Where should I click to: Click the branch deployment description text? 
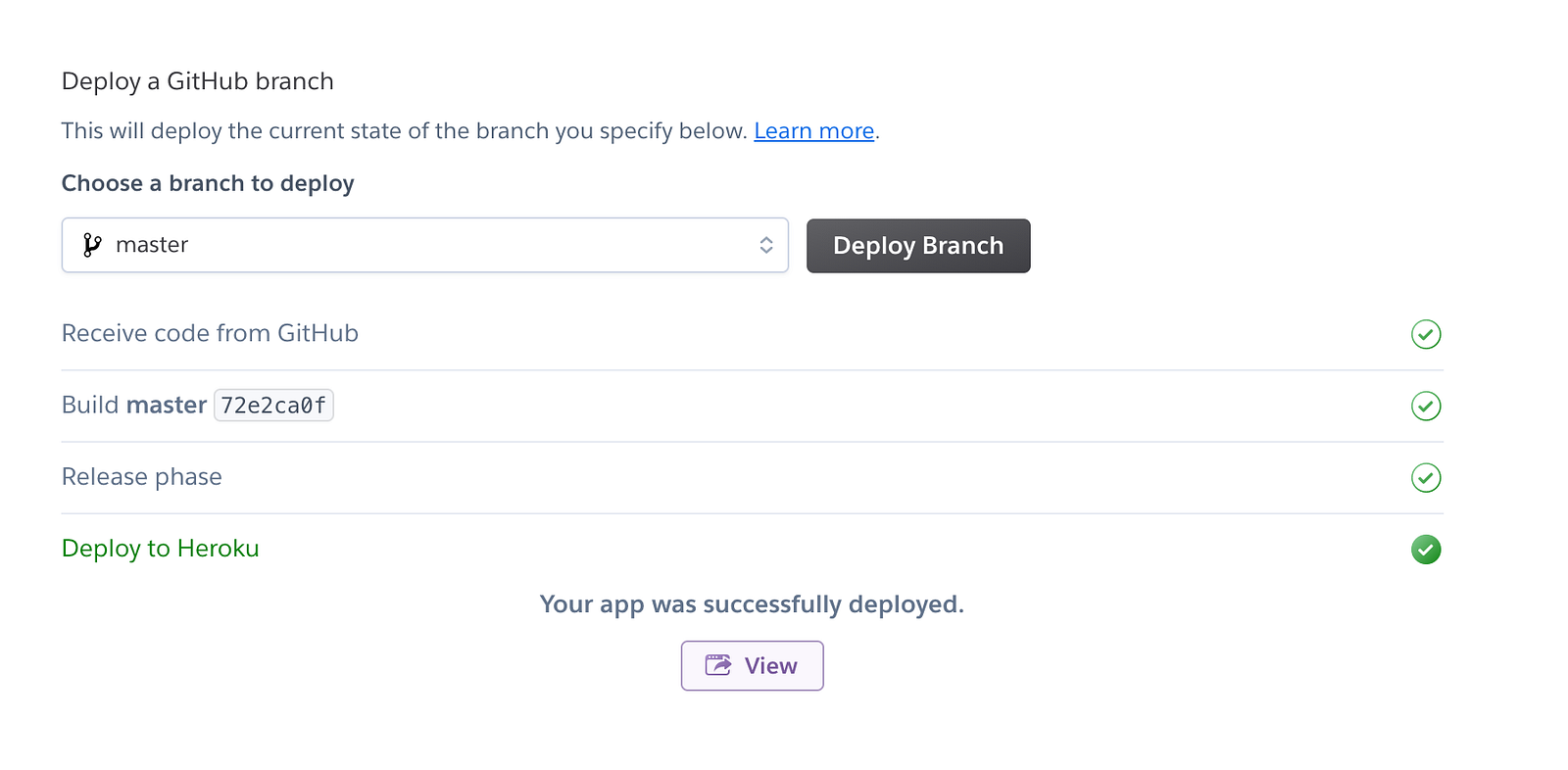point(404,131)
